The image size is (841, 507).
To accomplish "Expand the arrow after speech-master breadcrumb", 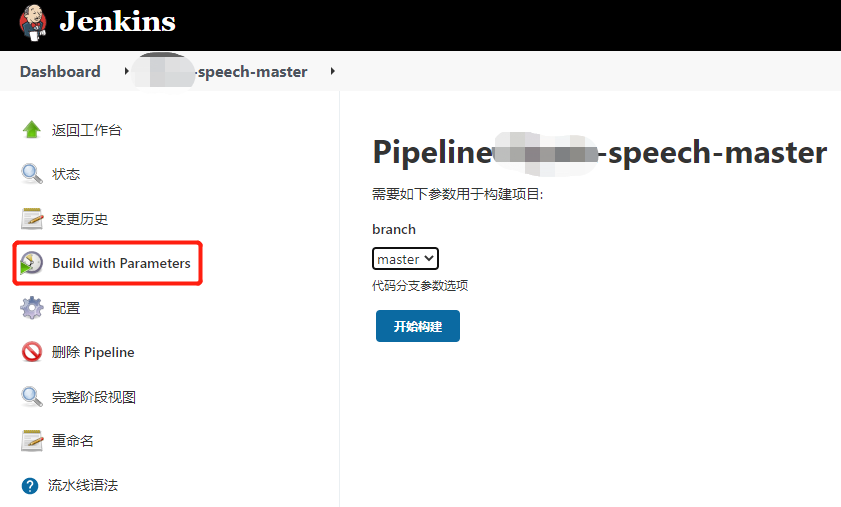I will click(333, 71).
